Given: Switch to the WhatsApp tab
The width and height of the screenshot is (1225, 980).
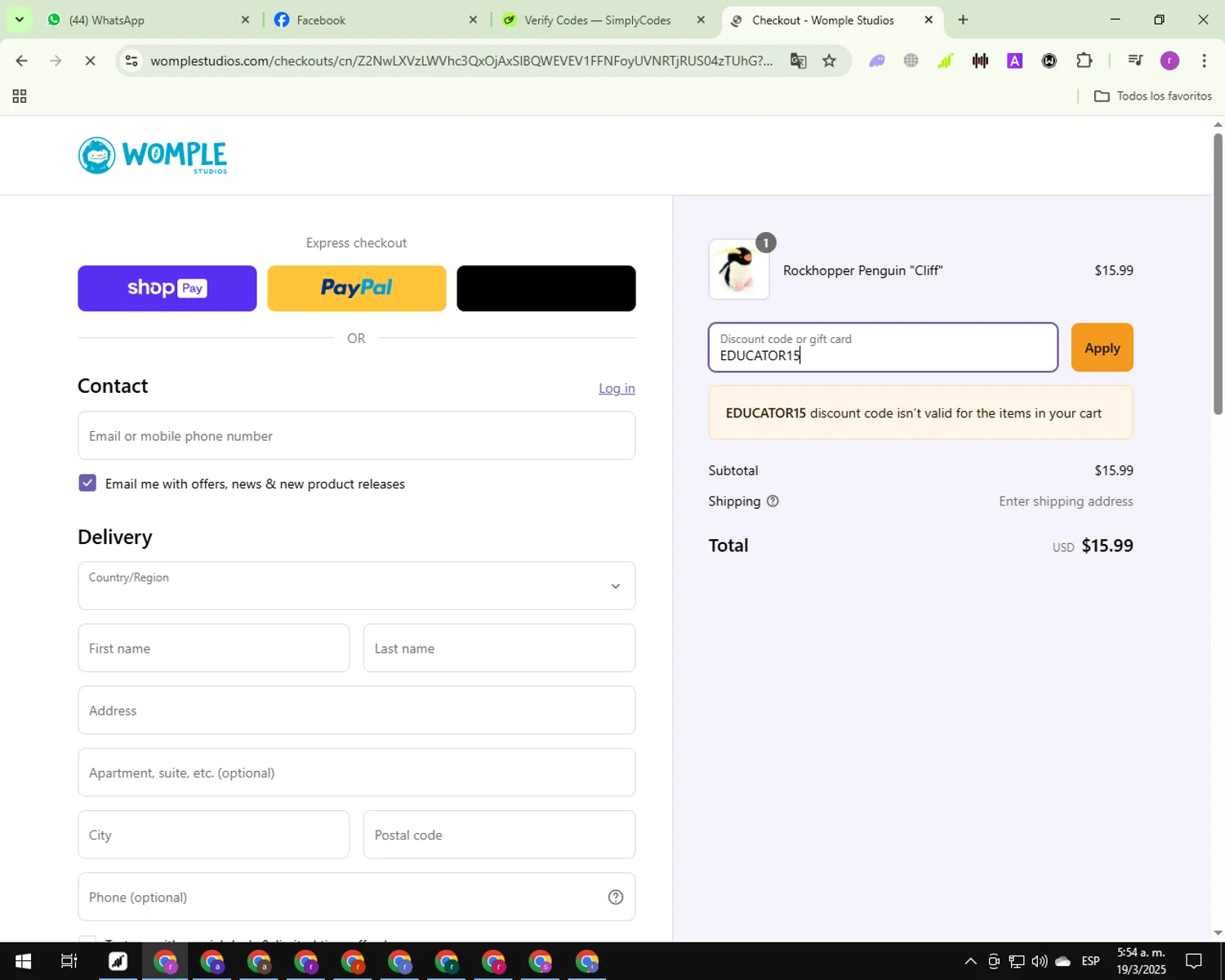Looking at the screenshot, I should 147,20.
